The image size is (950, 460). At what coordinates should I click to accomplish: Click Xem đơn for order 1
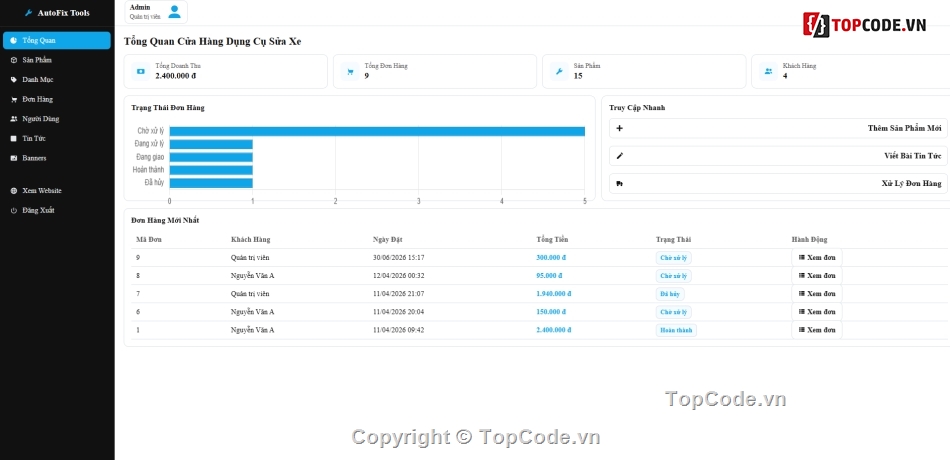tap(817, 330)
